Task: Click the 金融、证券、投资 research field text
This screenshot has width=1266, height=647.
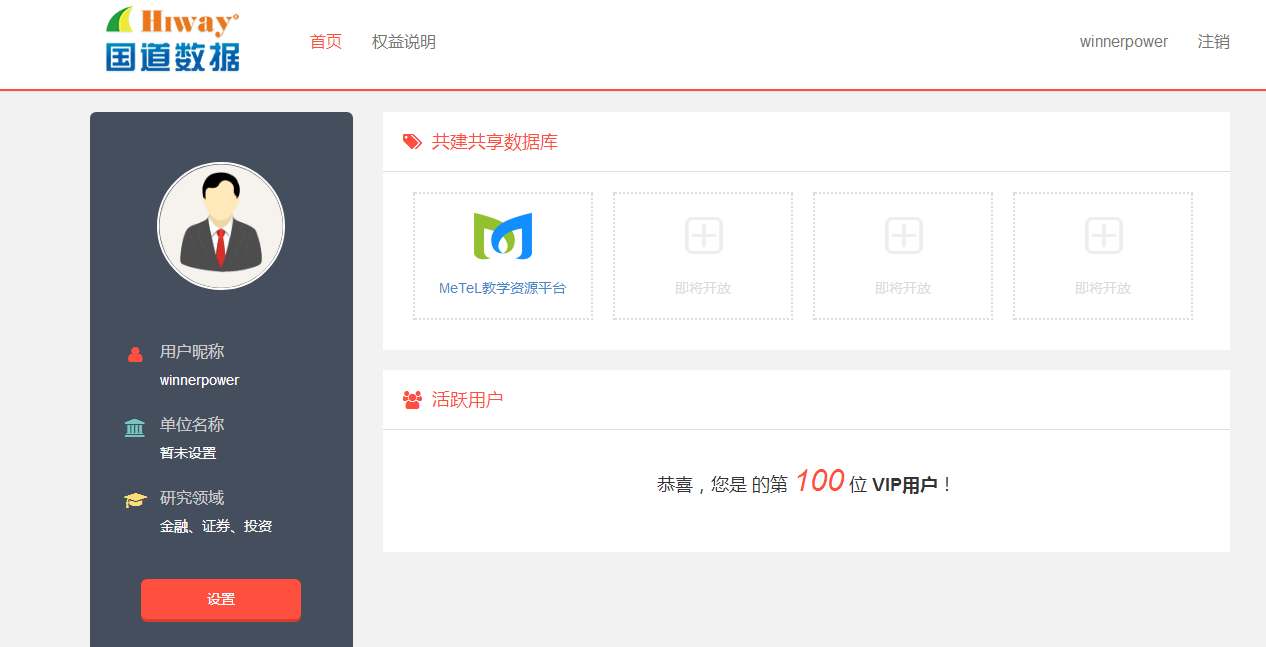Action: coord(216,526)
